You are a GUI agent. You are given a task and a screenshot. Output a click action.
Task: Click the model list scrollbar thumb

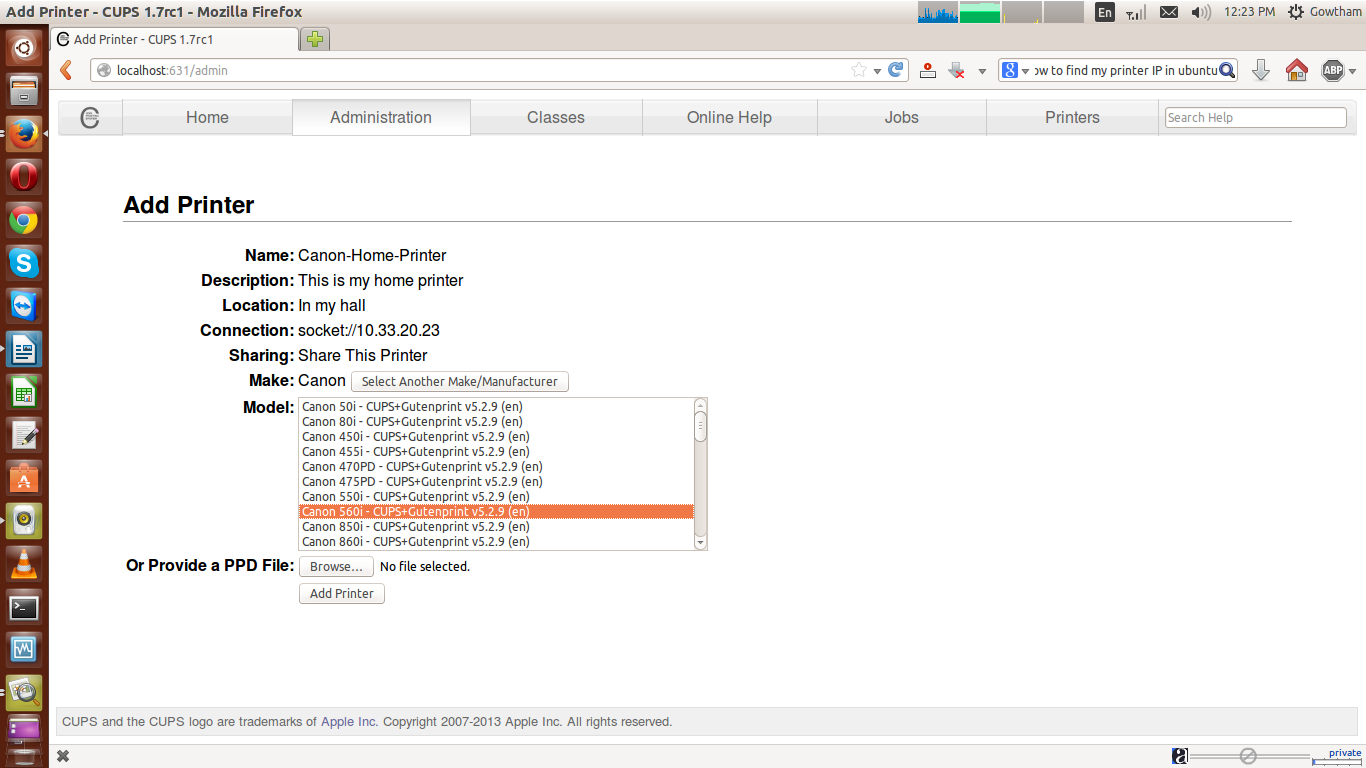coord(701,426)
